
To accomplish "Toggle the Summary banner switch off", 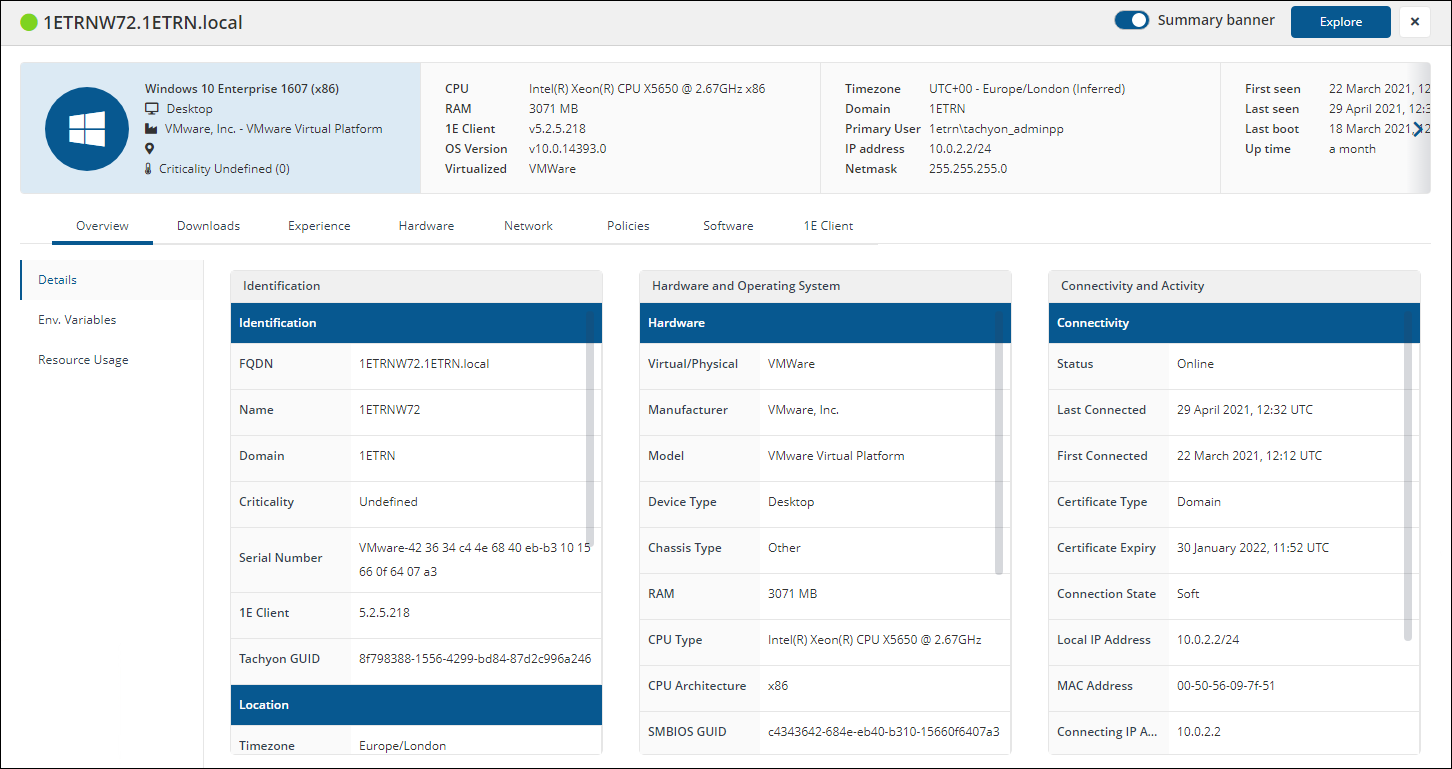I will [x=1132, y=21].
